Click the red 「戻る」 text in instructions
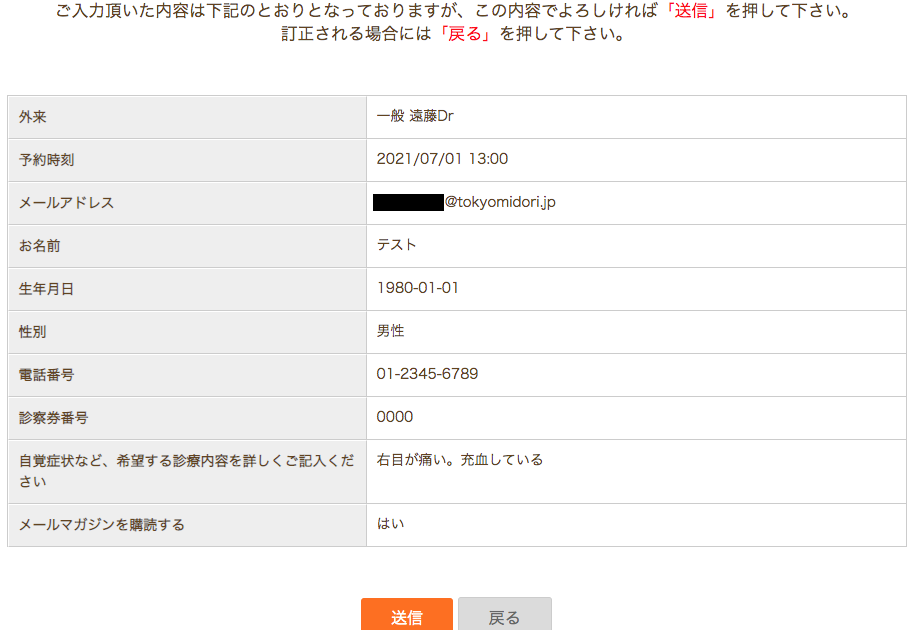 [465, 34]
